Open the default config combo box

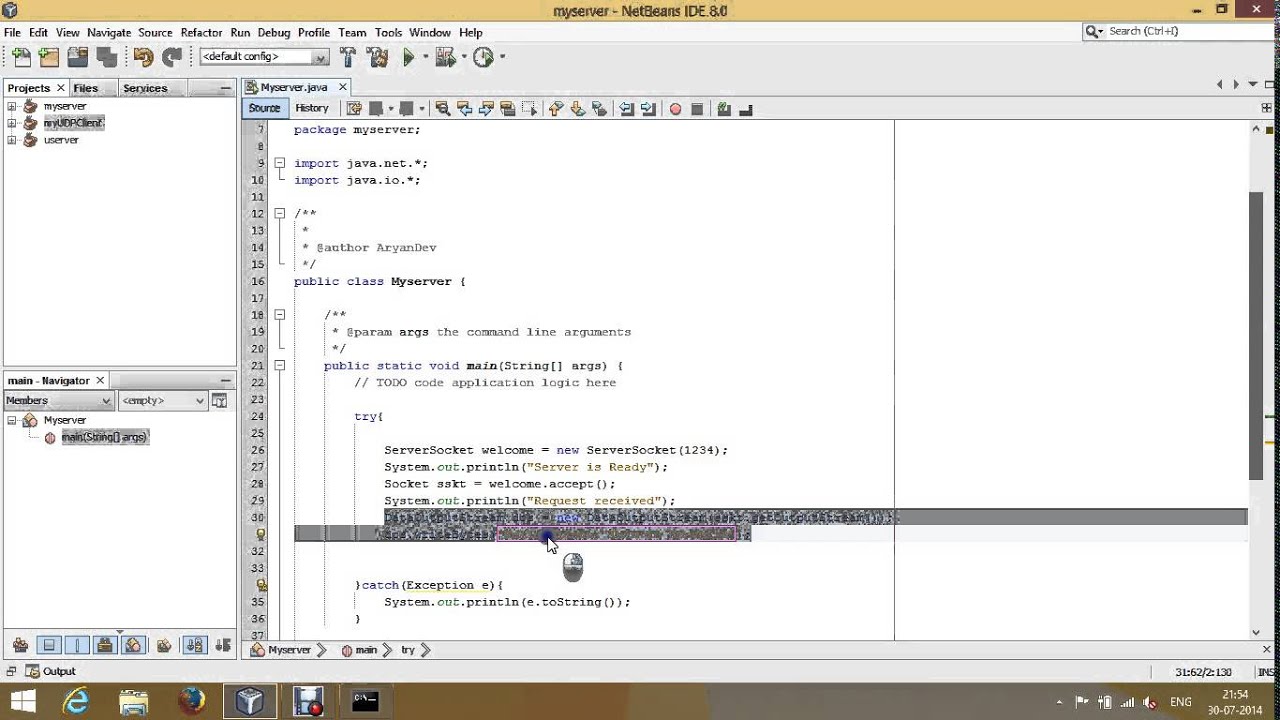tap(264, 57)
